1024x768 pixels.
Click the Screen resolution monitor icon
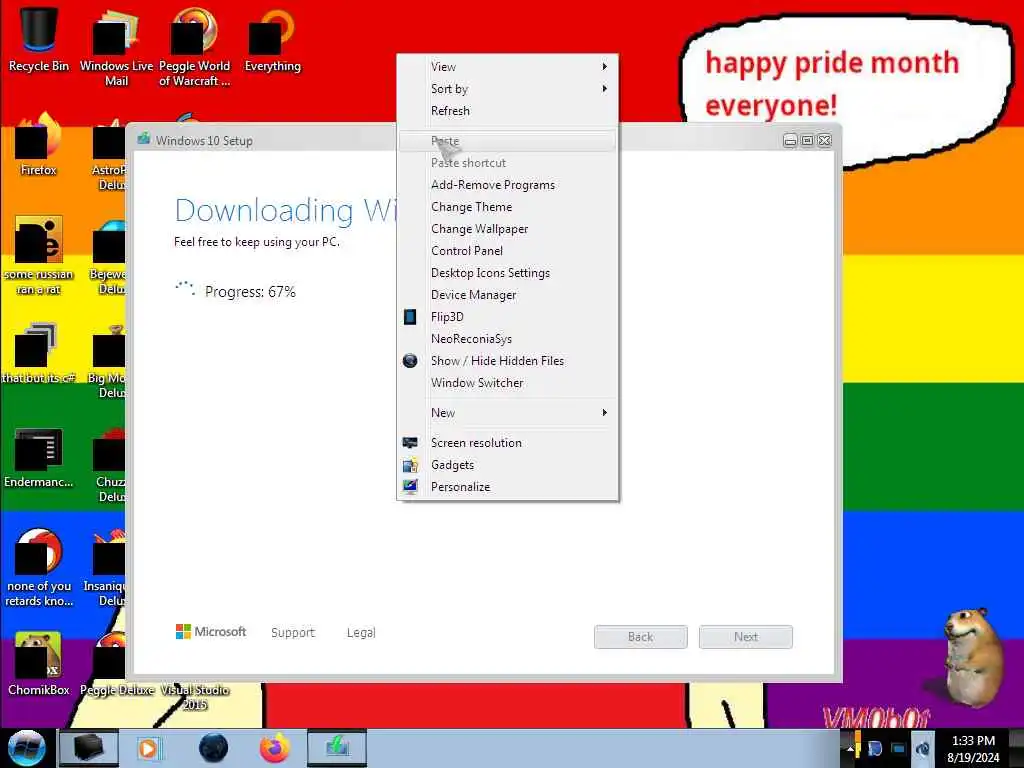(409, 443)
